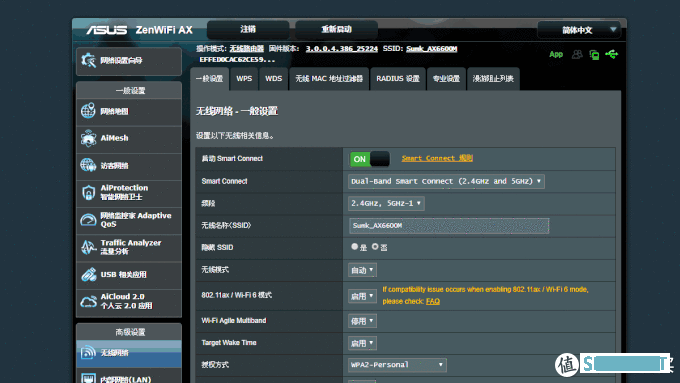Open the AiMesh sidebar icon
Screen dimensions: 680x383
coord(88,138)
